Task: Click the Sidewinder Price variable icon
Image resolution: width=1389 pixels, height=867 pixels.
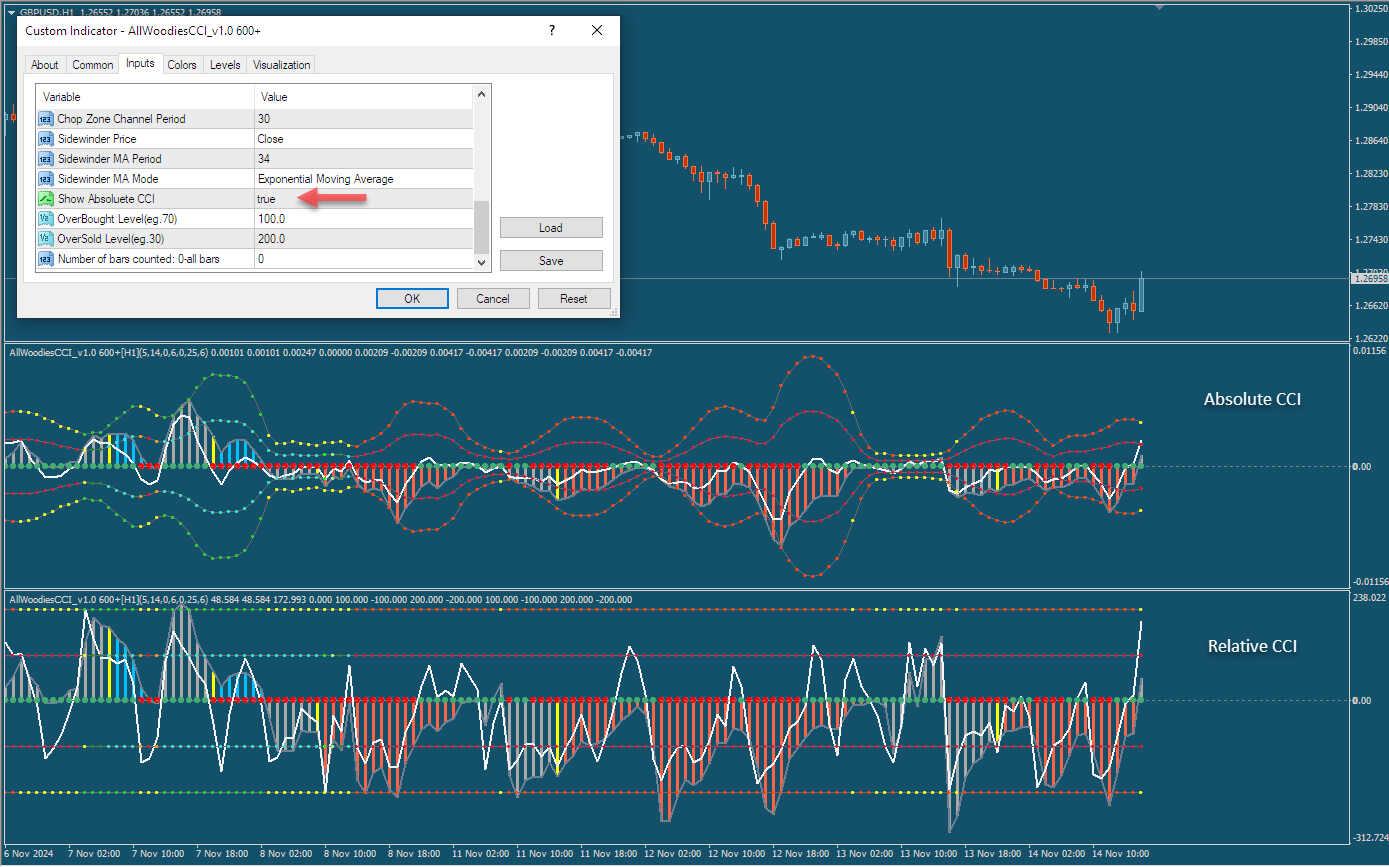Action: [45, 139]
